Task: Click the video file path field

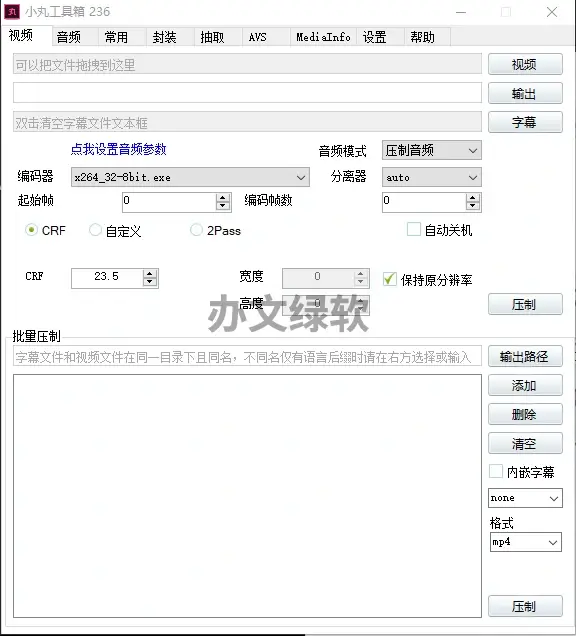Action: [x=247, y=64]
